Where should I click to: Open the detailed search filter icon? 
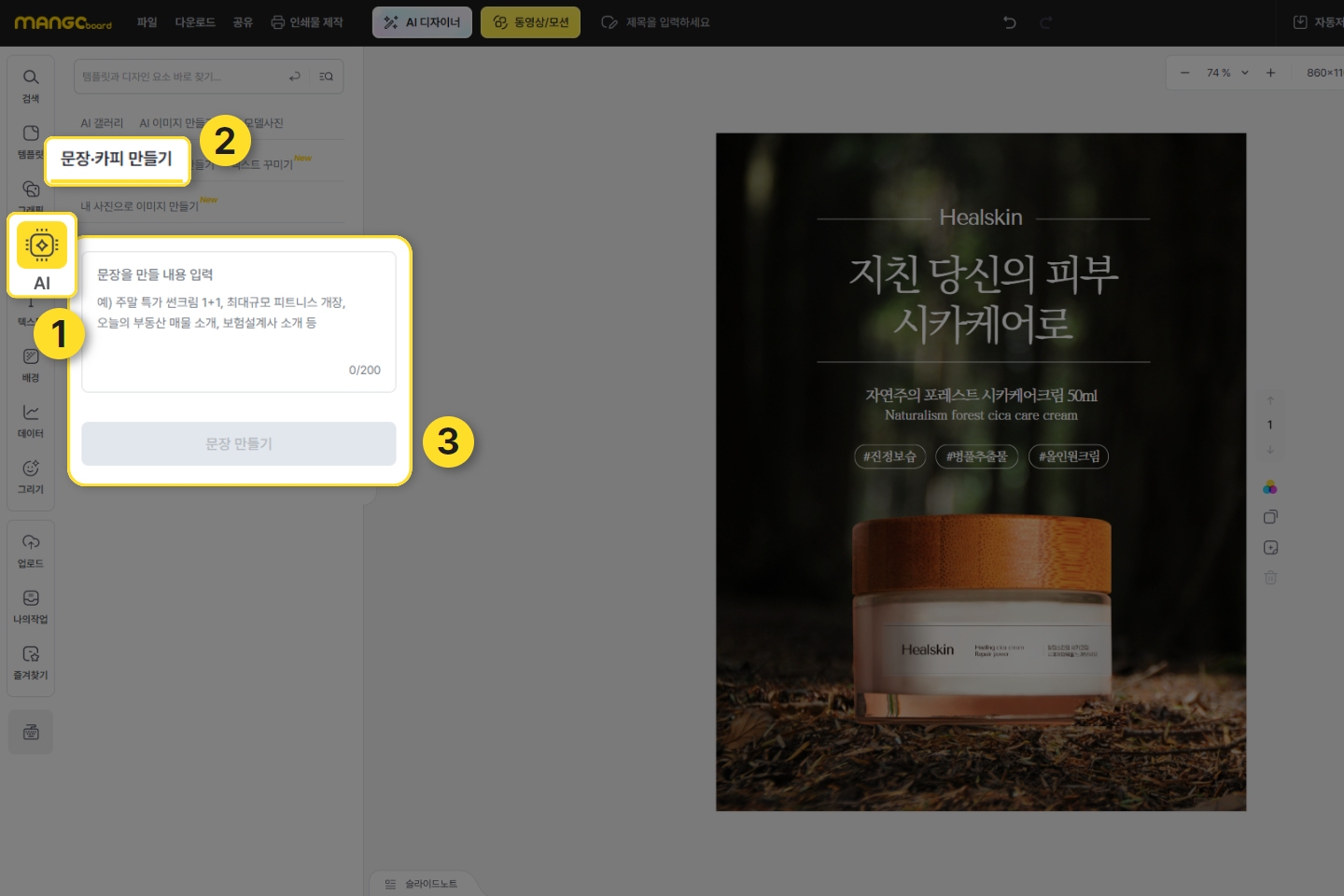pos(326,77)
